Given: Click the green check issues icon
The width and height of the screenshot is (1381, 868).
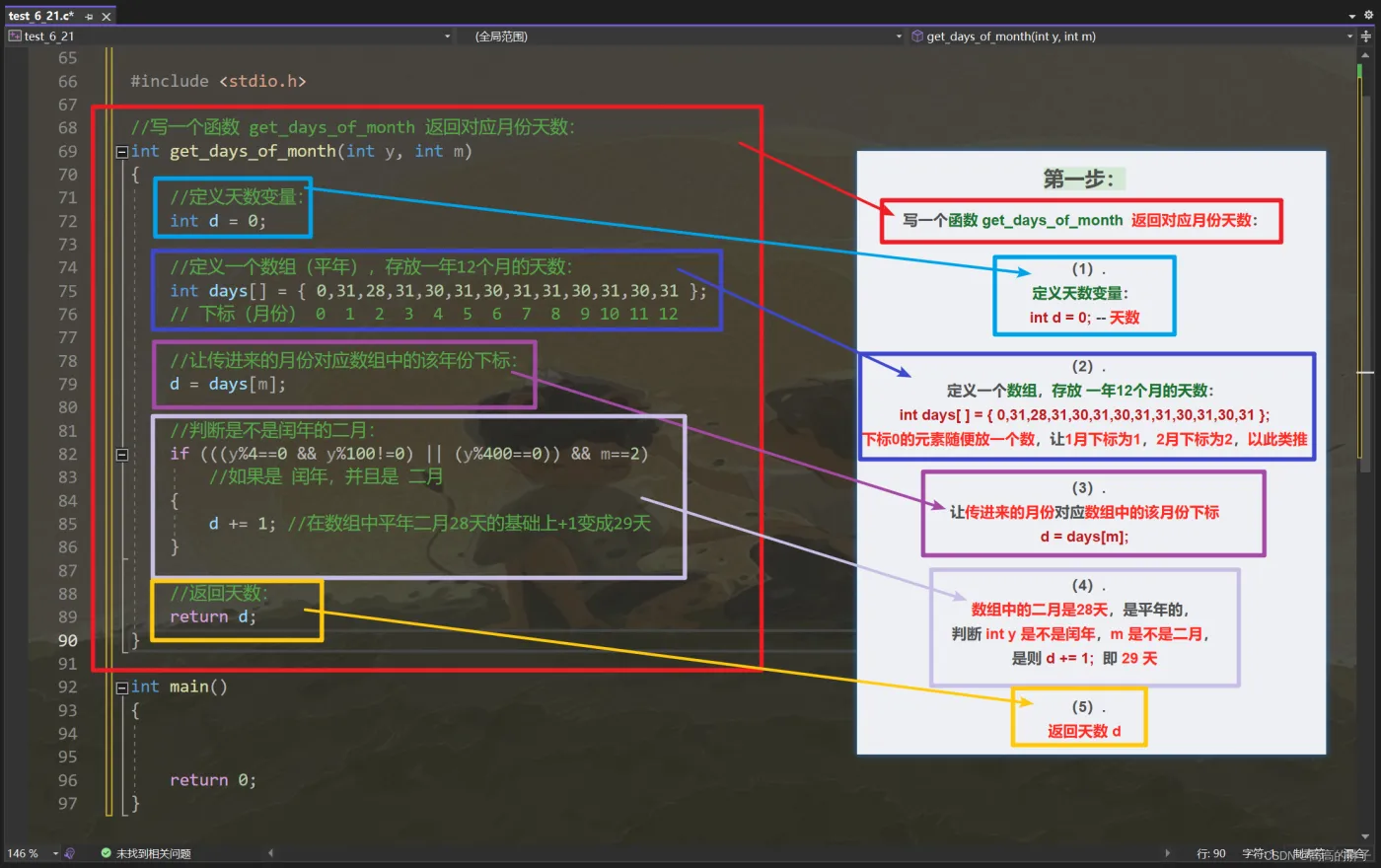Looking at the screenshot, I should (106, 853).
